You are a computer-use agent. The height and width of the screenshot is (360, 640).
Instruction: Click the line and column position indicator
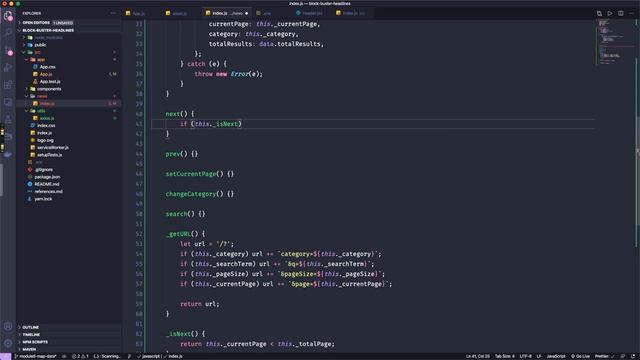[478, 356]
